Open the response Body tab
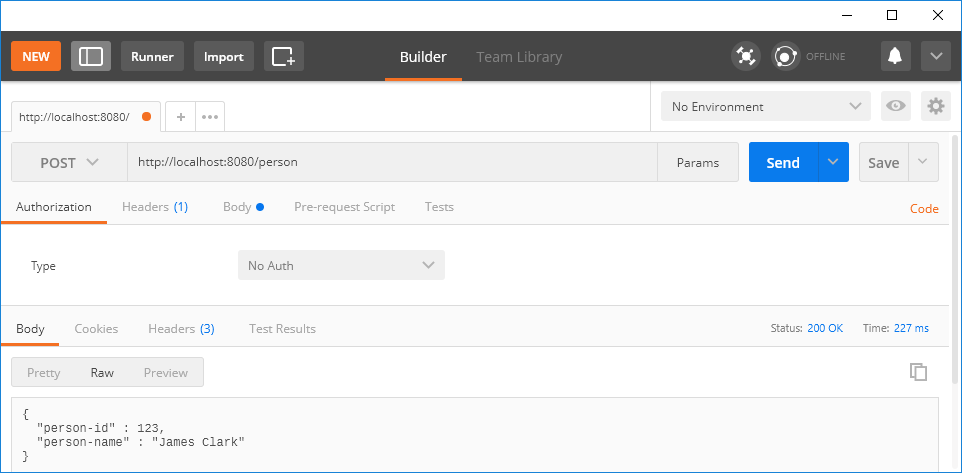Screen dimensions: 962x473 (x=30, y=329)
